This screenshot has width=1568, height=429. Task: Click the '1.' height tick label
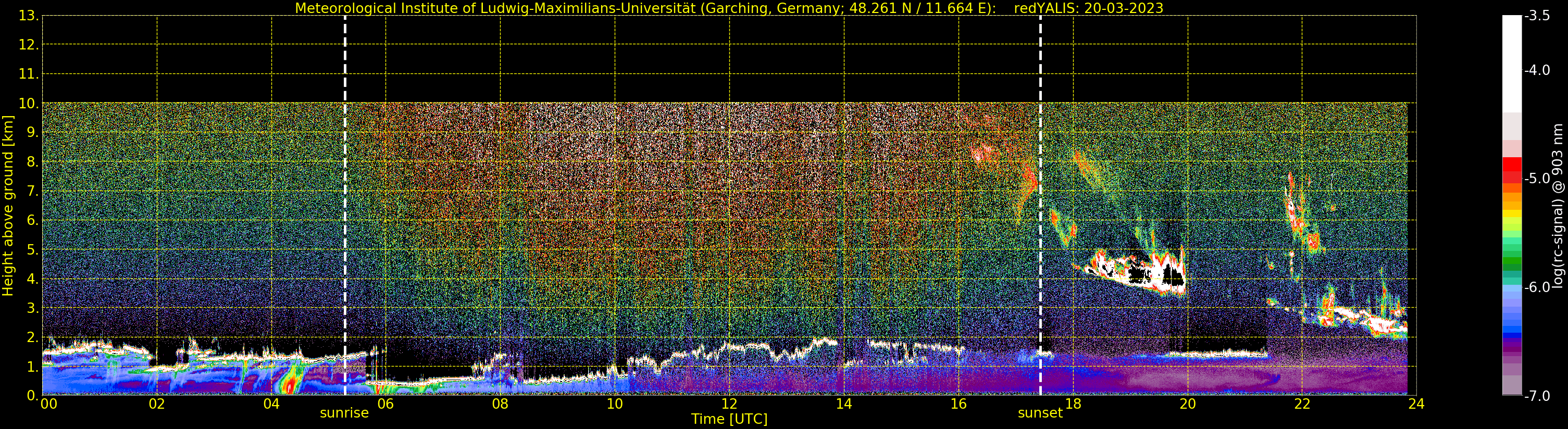coord(33,367)
